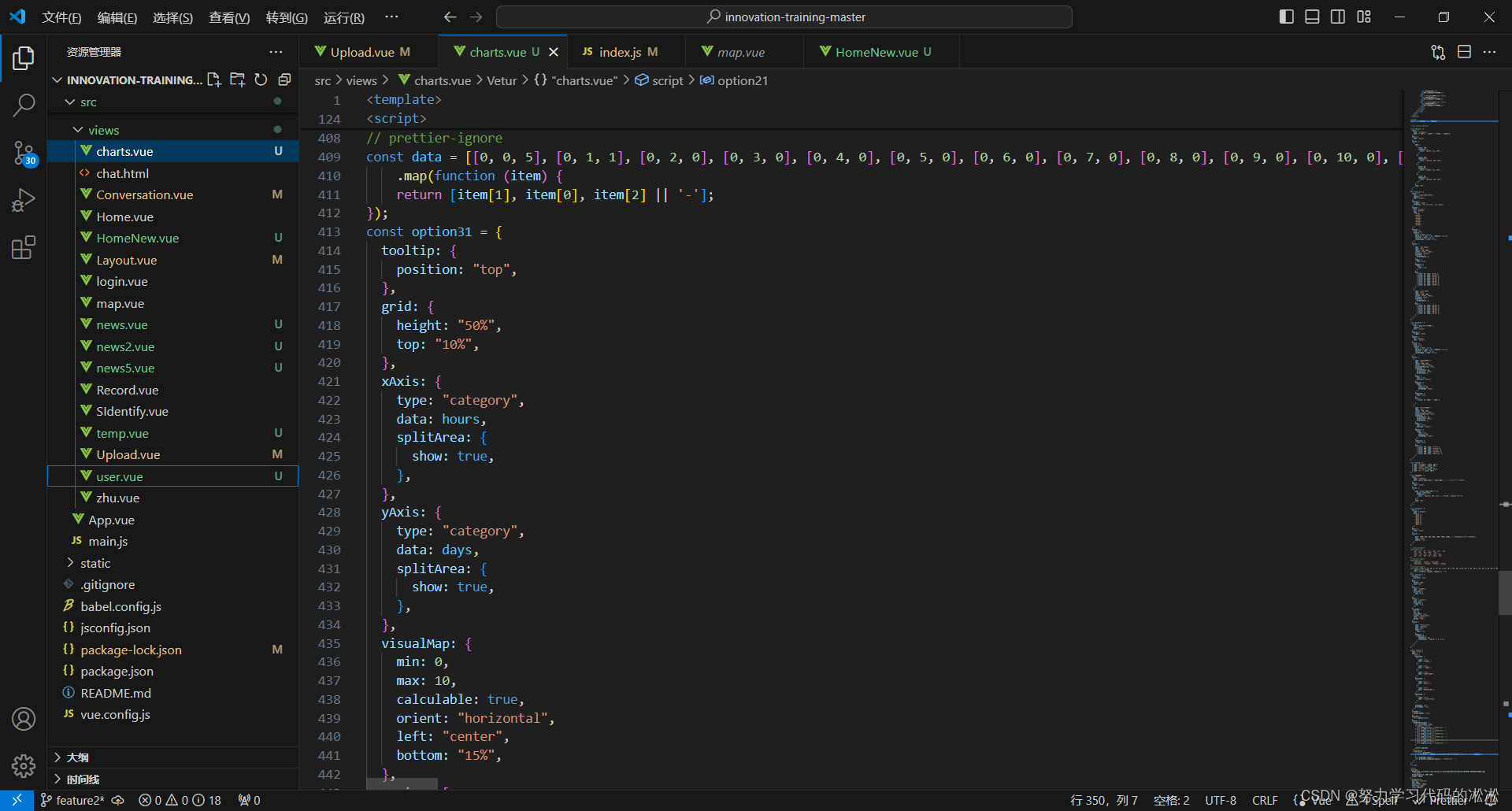Collapse the views folder
The width and height of the screenshot is (1512, 811).
pyautogui.click(x=78, y=130)
